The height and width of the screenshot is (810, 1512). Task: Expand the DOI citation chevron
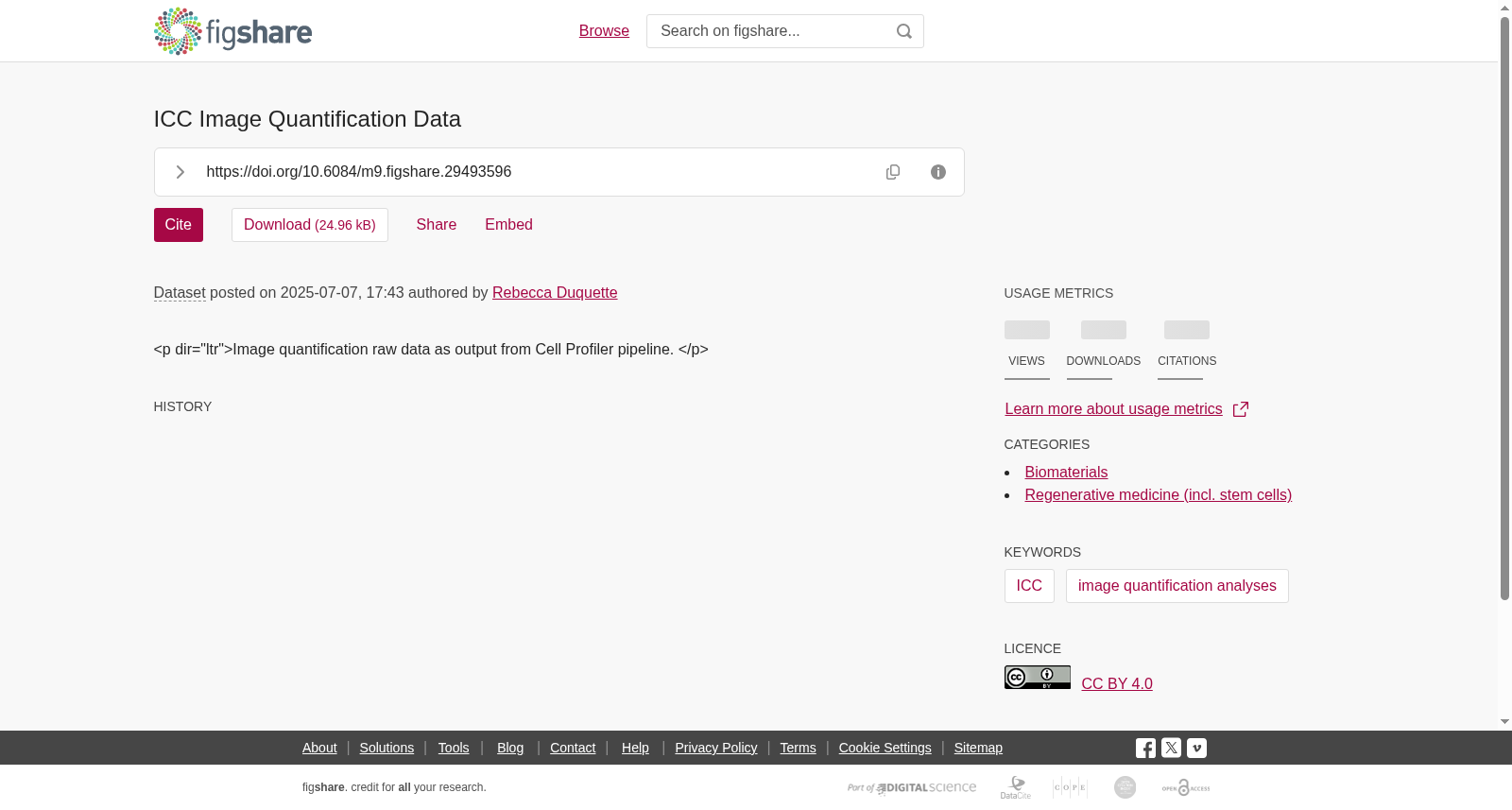tap(180, 172)
